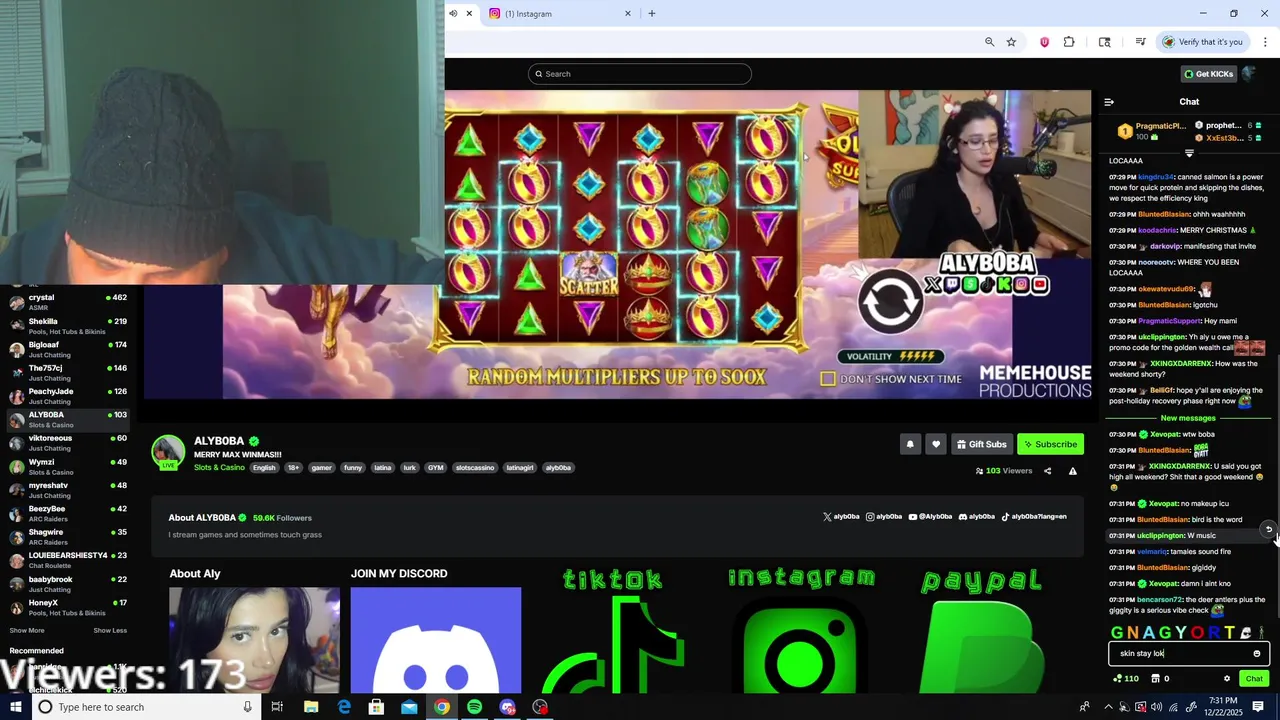
Task: Follow the channel with the heart icon
Action: click(936, 444)
